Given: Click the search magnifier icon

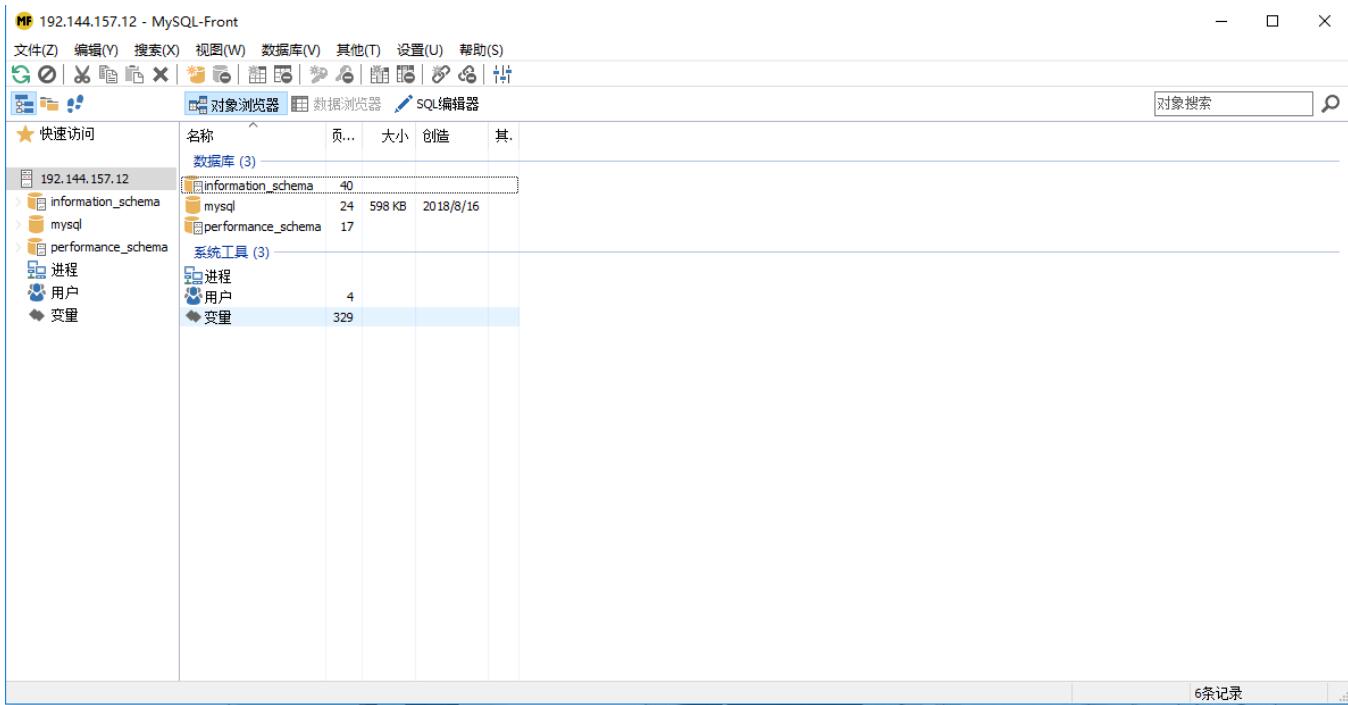Looking at the screenshot, I should 1332,103.
